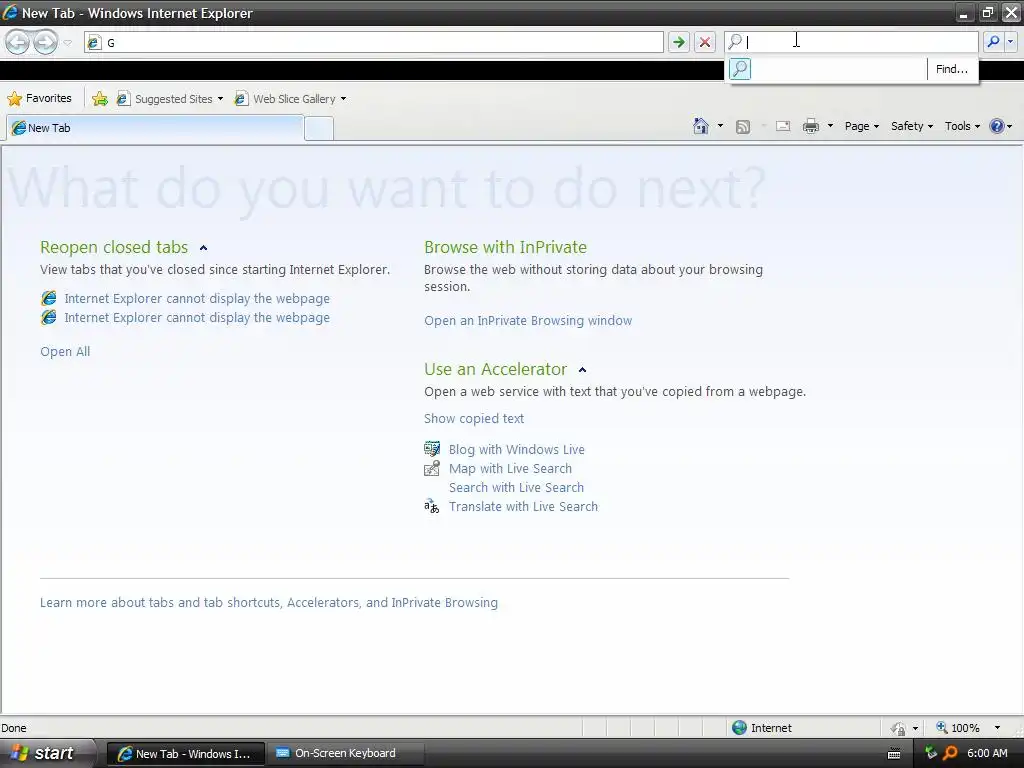The width and height of the screenshot is (1024, 768).
Task: Click Learn more about tabs link
Action: [268, 602]
